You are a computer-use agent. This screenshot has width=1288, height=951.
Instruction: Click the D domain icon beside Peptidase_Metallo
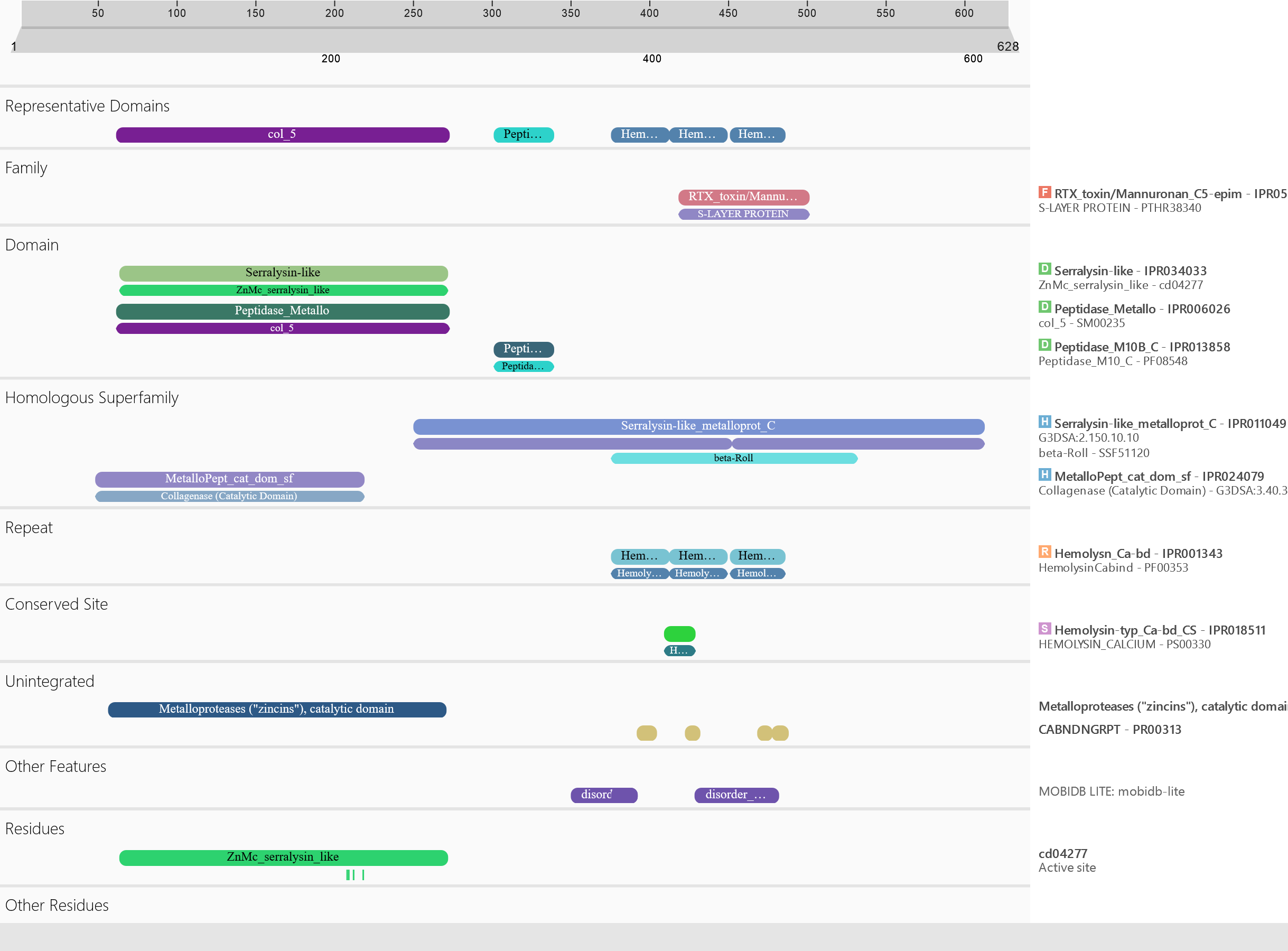coord(1044,307)
